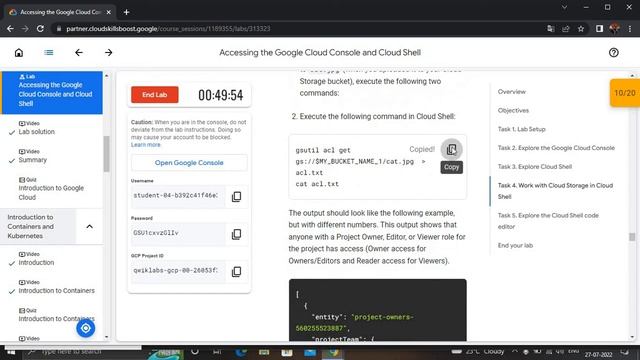This screenshot has height=360, width=640.
Task: Open Chrome profile avatar
Action: pos(614,29)
